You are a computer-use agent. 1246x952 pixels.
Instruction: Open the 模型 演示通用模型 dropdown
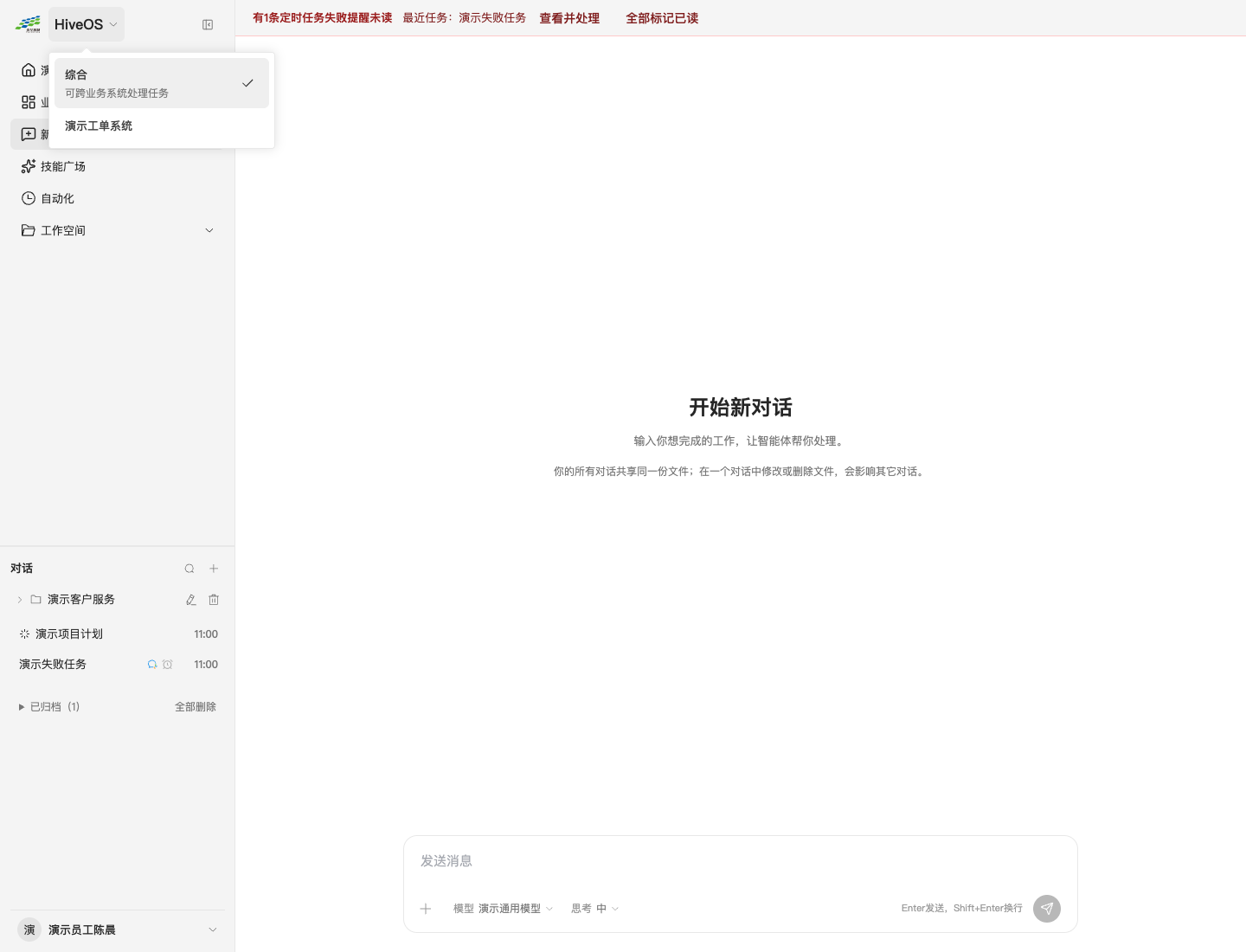pos(503,909)
